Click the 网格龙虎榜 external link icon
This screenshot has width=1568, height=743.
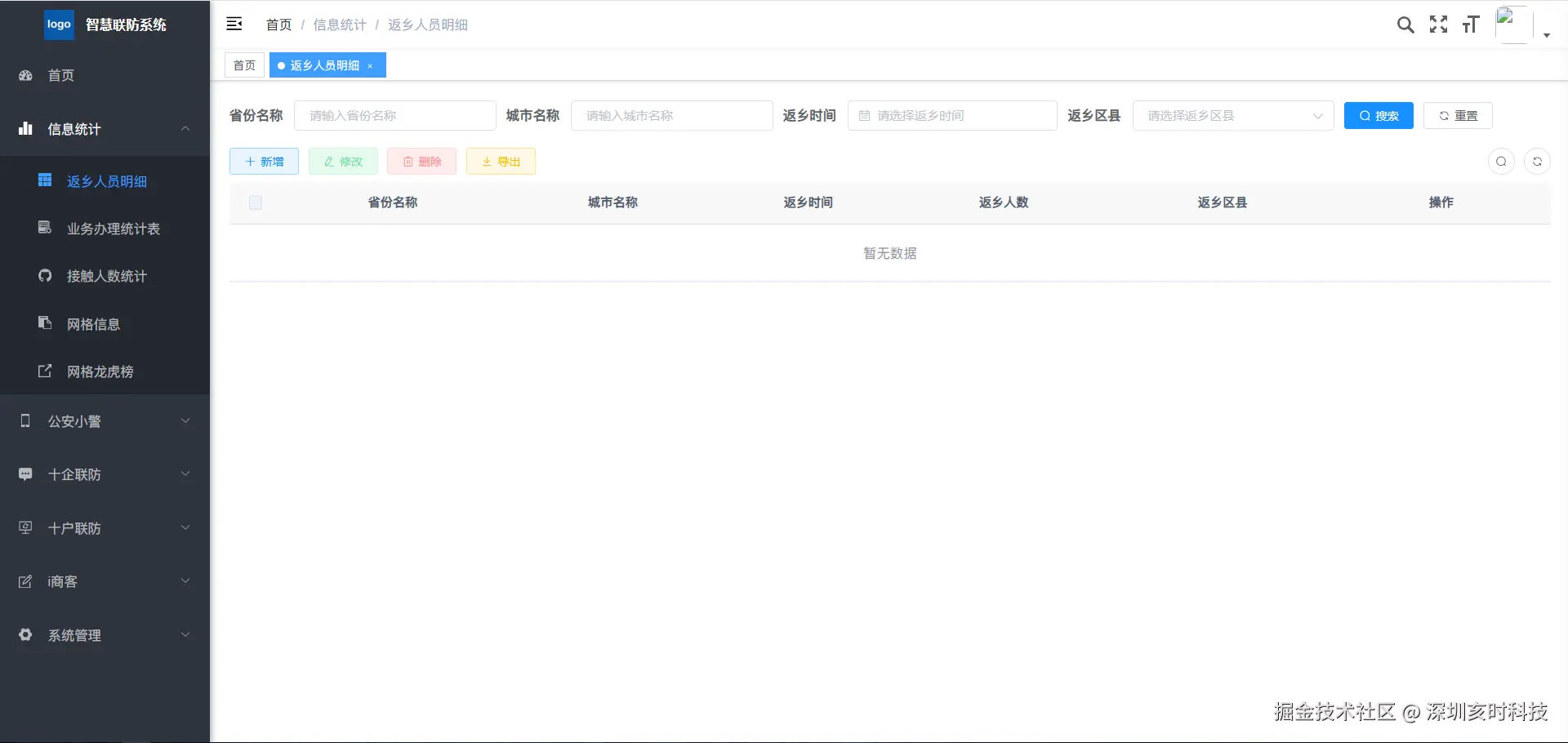(45, 371)
